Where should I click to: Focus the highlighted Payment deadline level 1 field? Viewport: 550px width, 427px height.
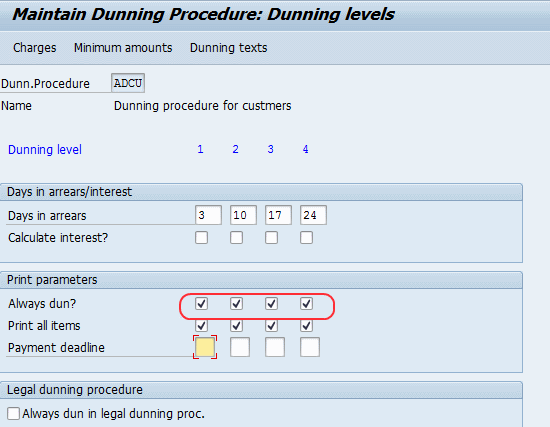205,347
